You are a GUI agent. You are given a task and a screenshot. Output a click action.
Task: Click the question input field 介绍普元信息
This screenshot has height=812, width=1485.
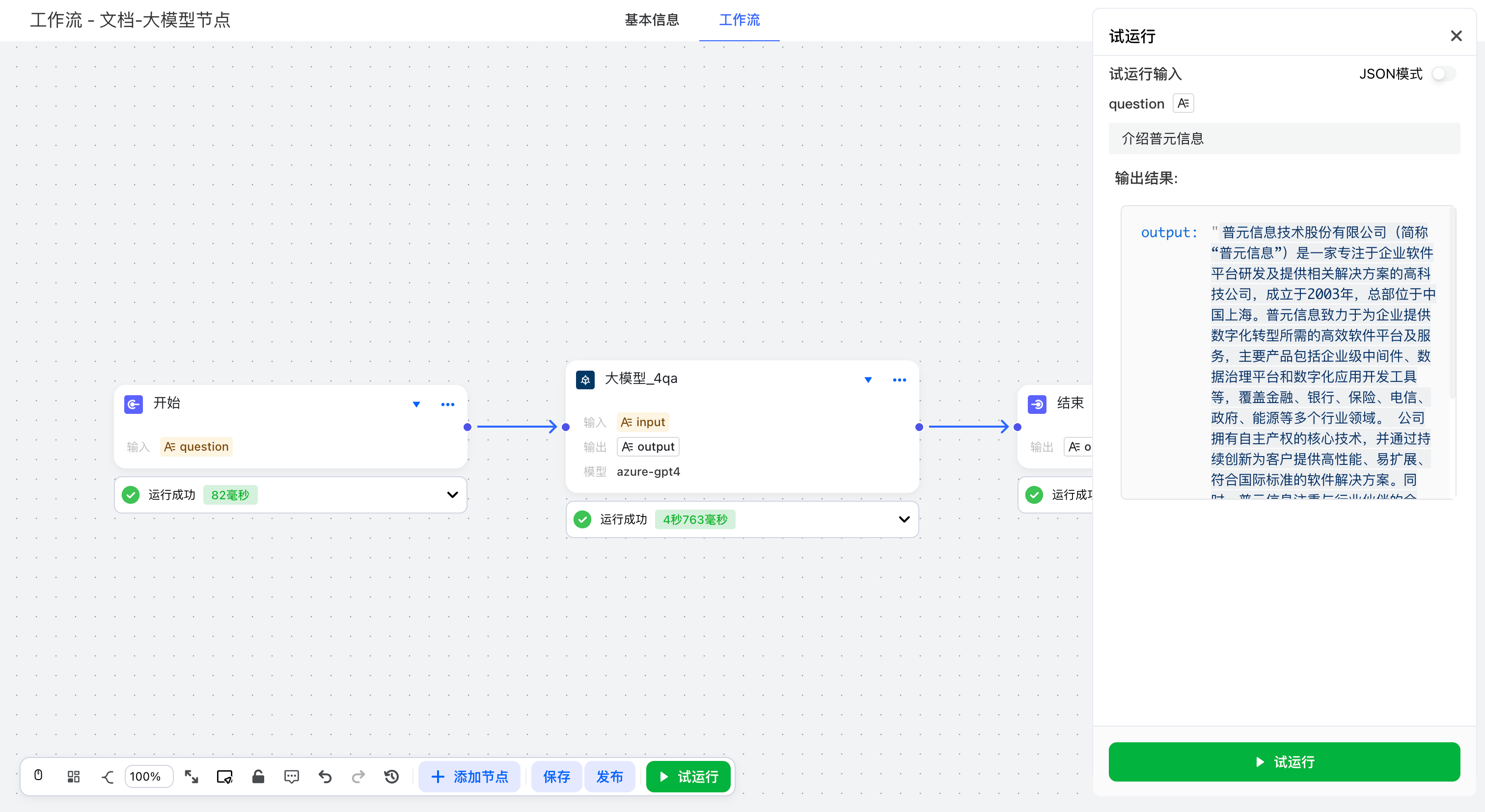[x=1284, y=138]
